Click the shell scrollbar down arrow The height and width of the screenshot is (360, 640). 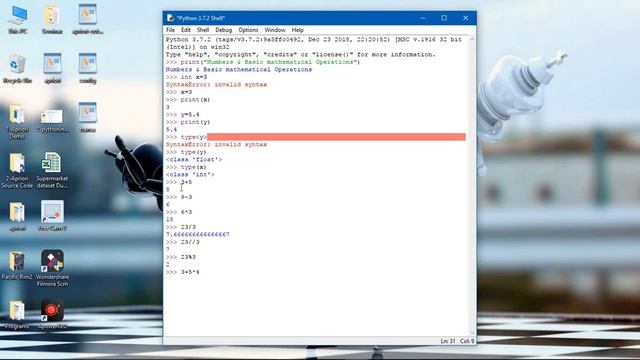[x=472, y=333]
